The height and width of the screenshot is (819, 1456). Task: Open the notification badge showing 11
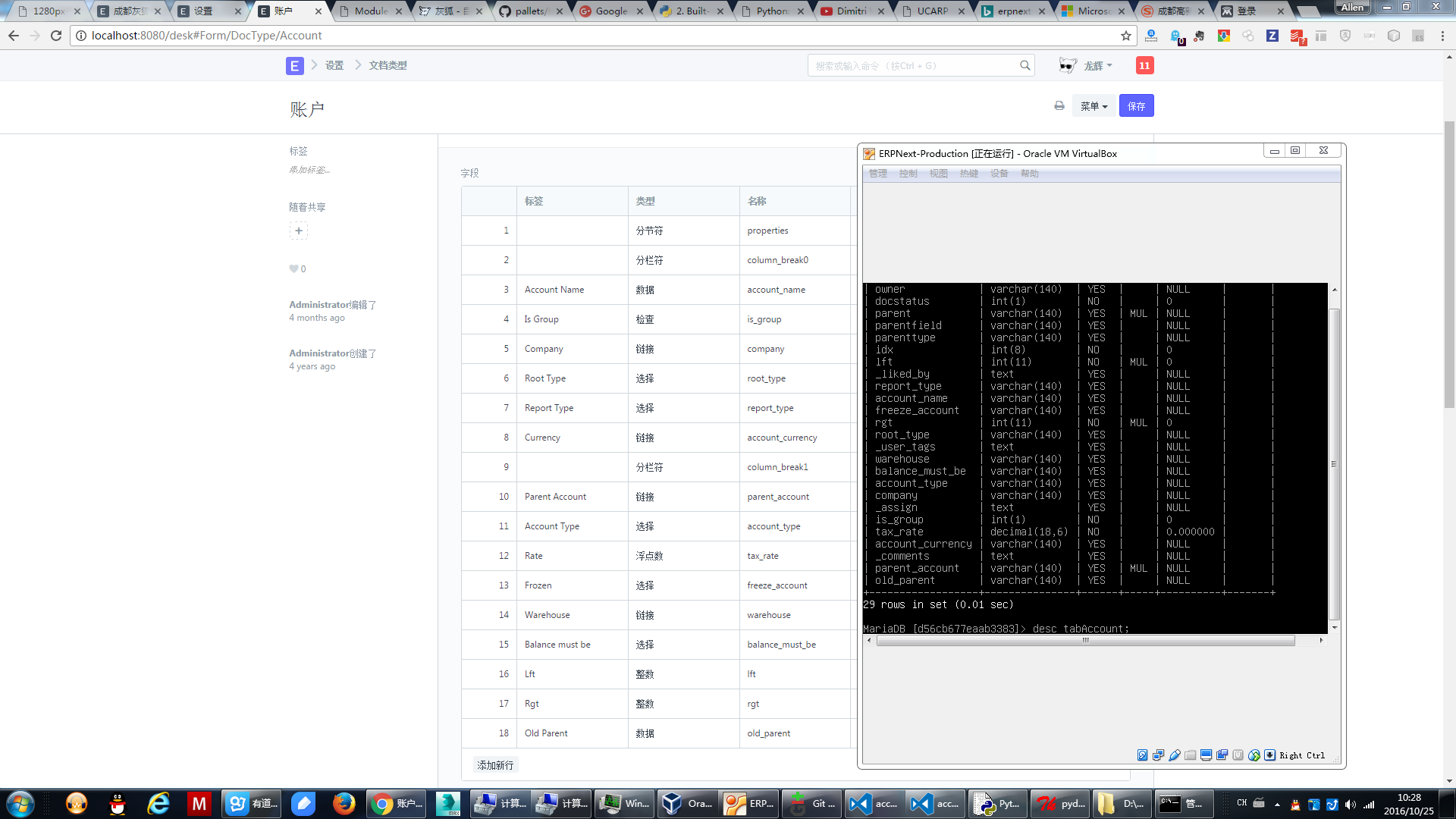click(1144, 66)
